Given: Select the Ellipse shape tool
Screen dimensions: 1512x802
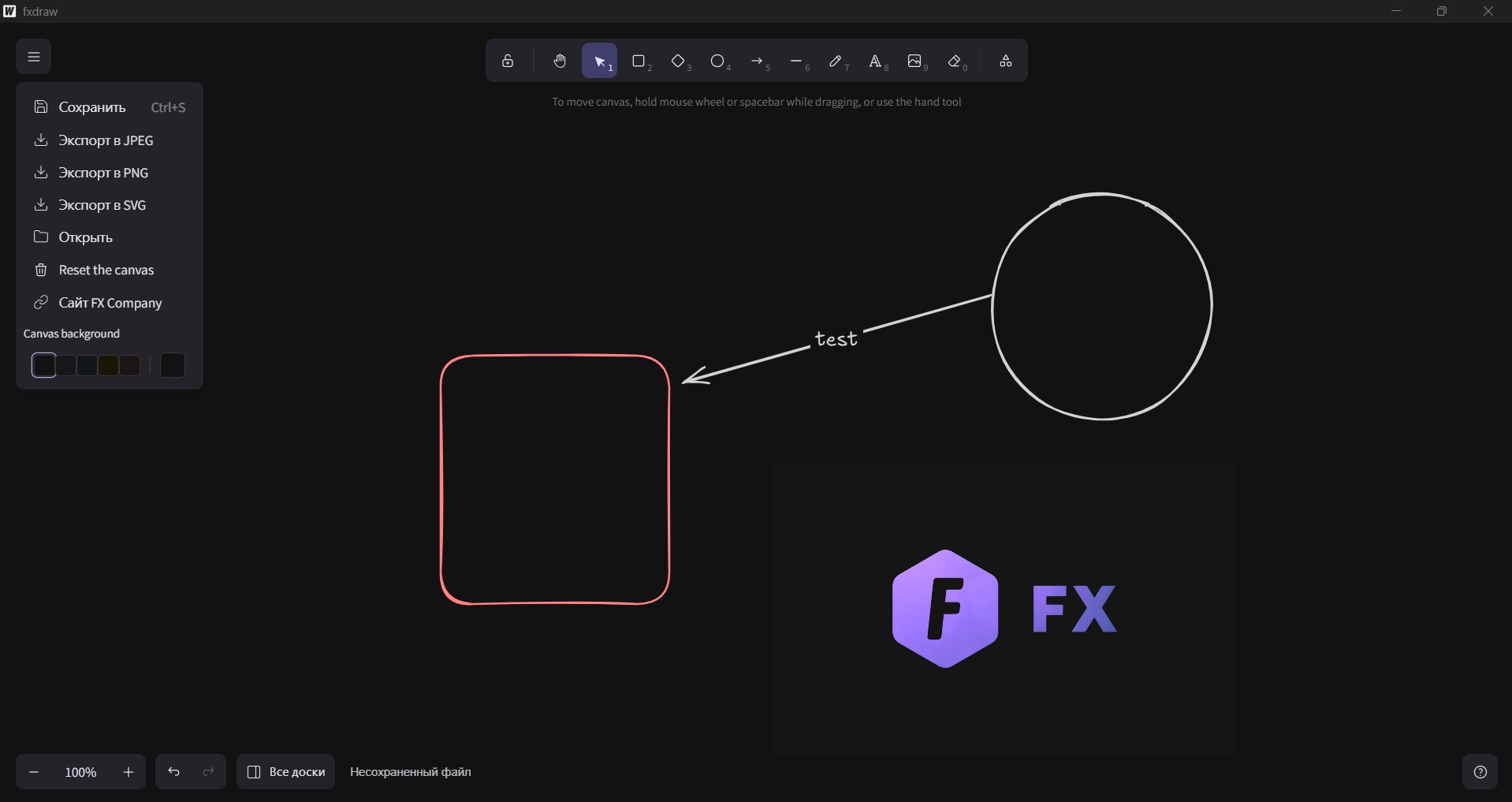Looking at the screenshot, I should point(718,61).
